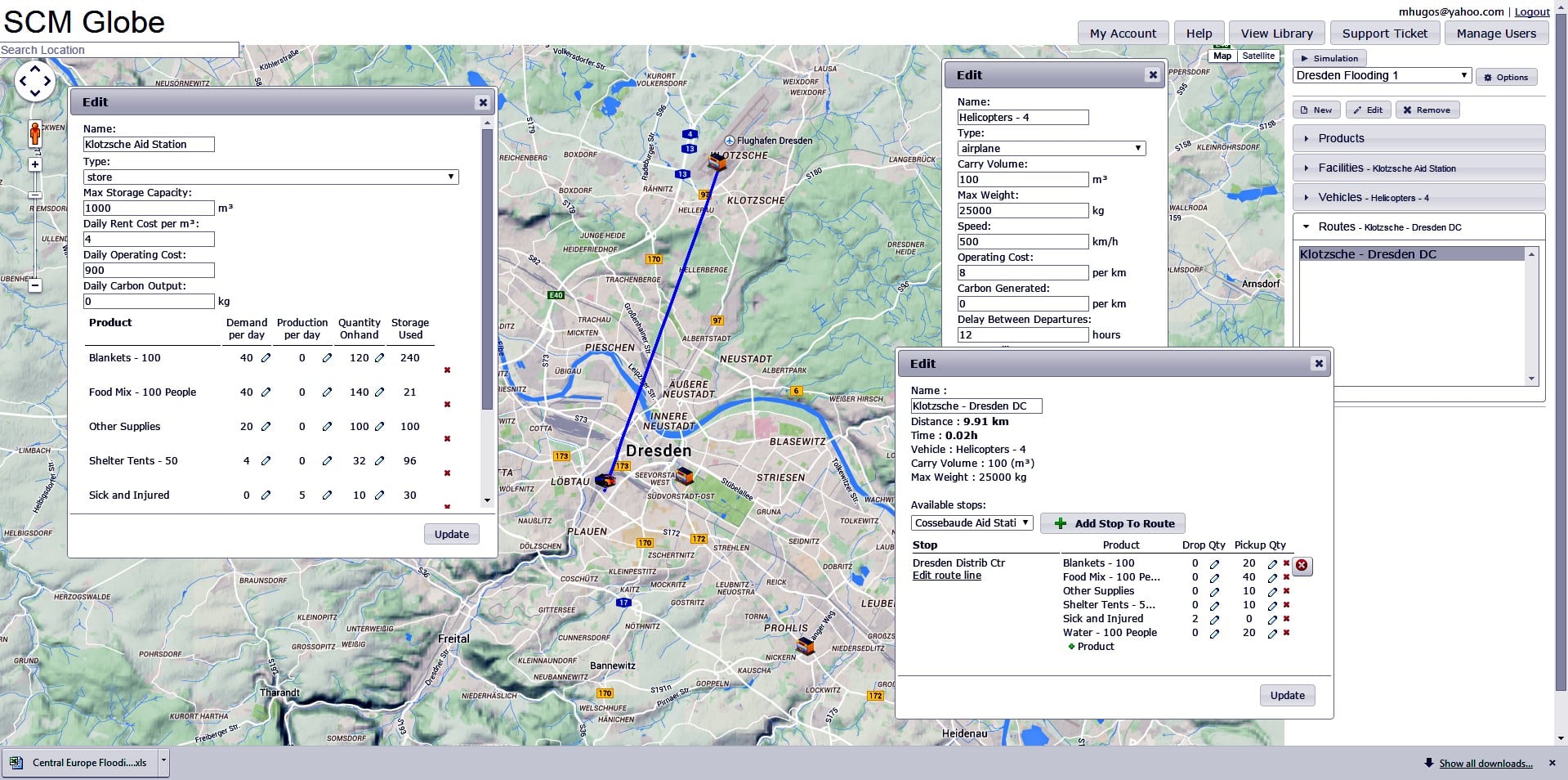Delete Food Mix product row in facility

[x=447, y=405]
